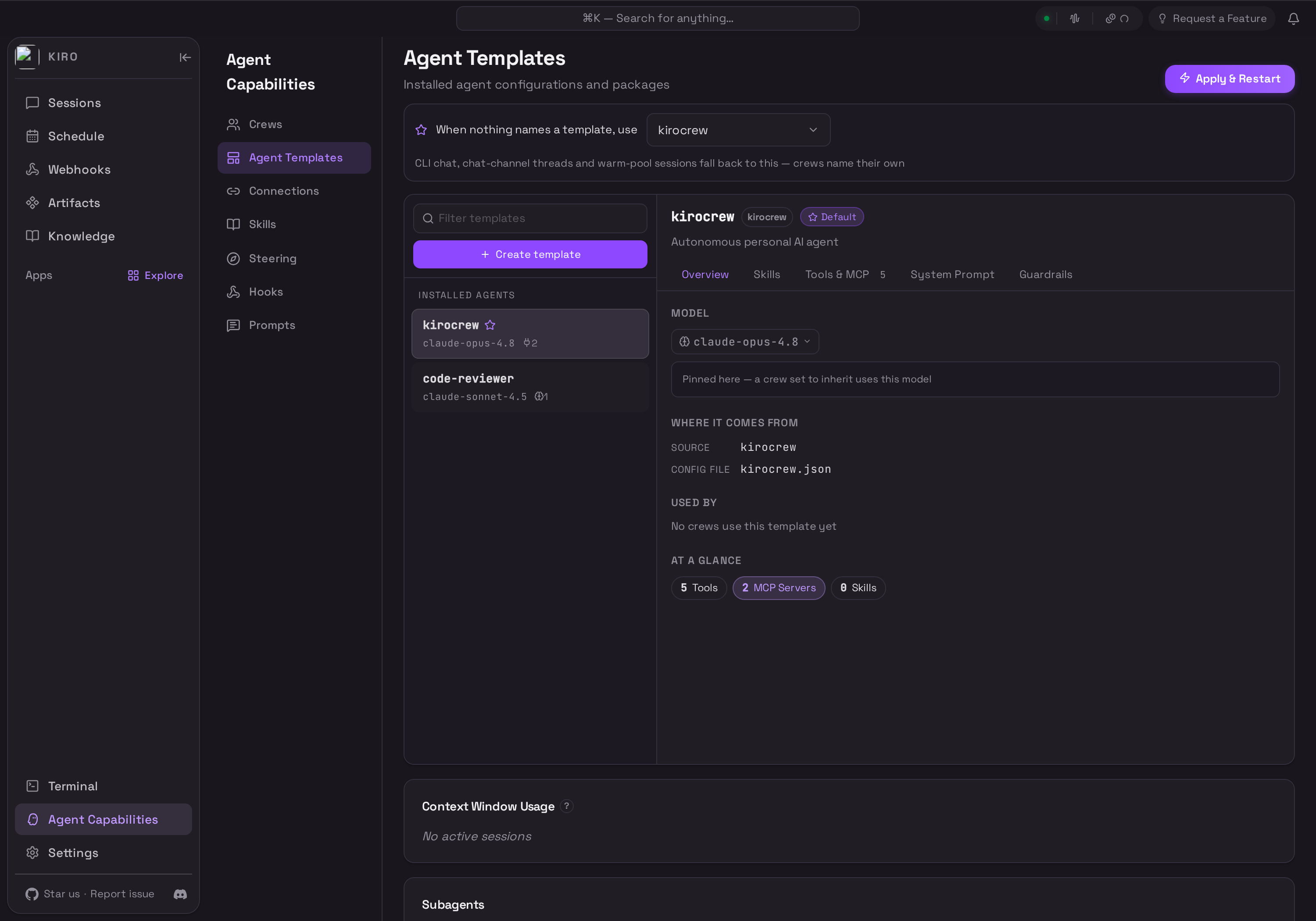Click the config file name kirocrew.json
The height and width of the screenshot is (921, 1316).
(x=785, y=469)
